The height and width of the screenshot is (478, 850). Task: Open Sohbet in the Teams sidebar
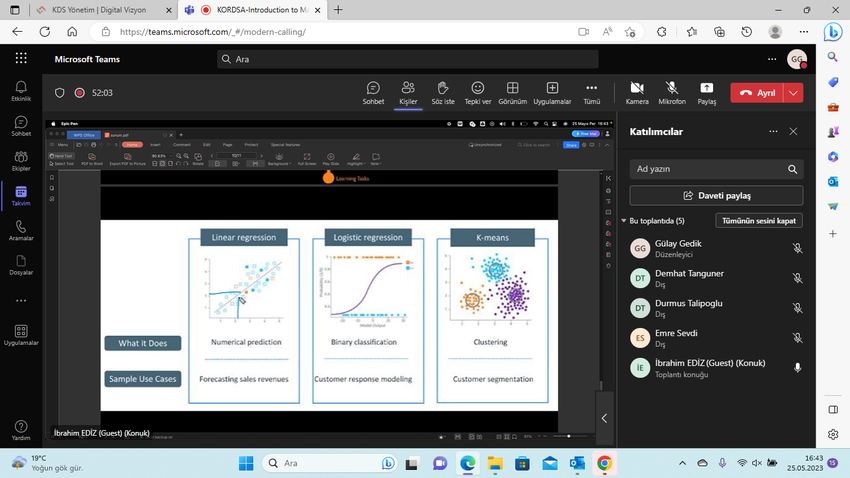pos(21,126)
